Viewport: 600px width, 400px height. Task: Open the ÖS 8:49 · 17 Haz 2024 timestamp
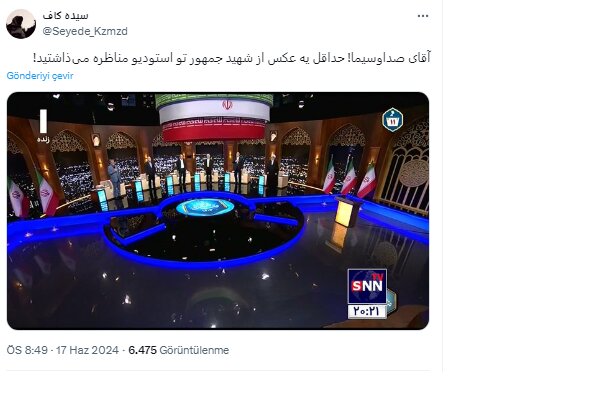pyautogui.click(x=63, y=350)
